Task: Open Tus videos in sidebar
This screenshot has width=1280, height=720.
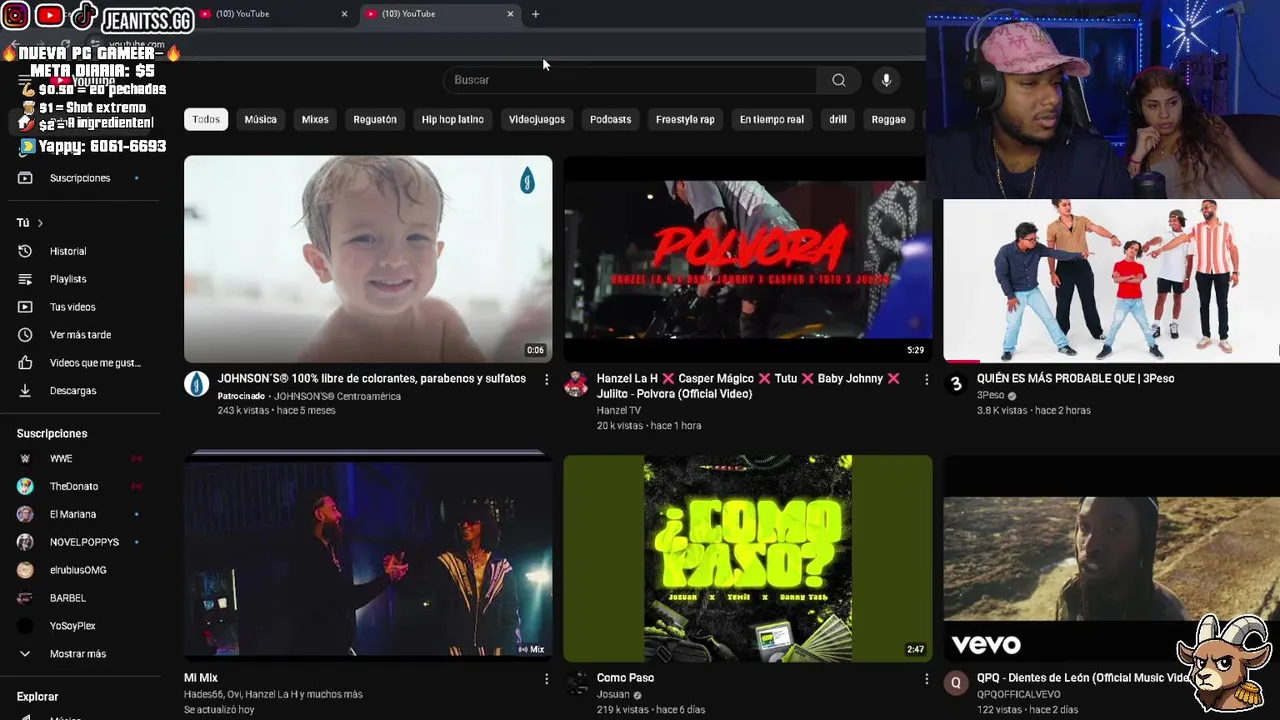Action: pos(72,307)
